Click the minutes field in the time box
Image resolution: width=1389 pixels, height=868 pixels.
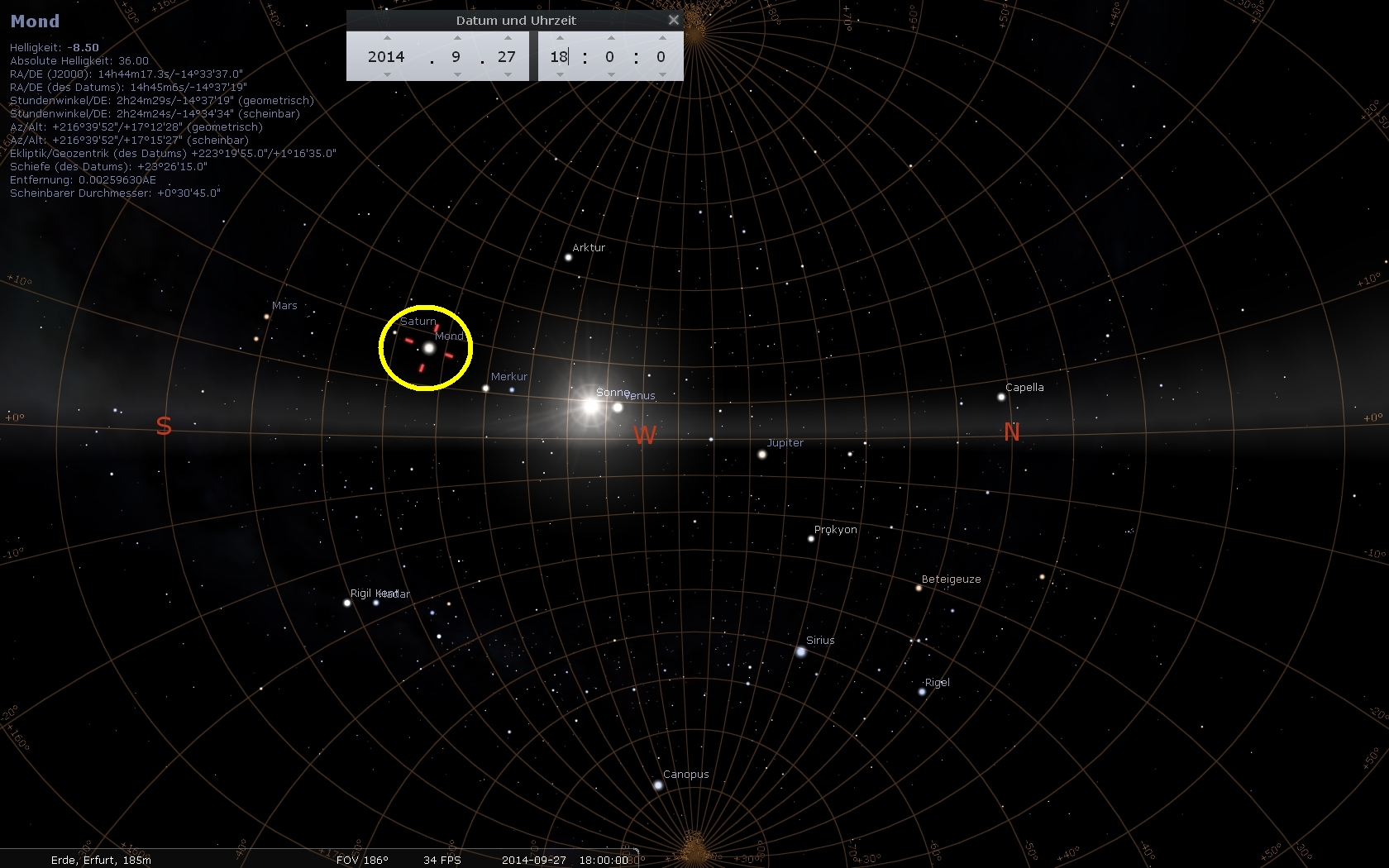[610, 56]
